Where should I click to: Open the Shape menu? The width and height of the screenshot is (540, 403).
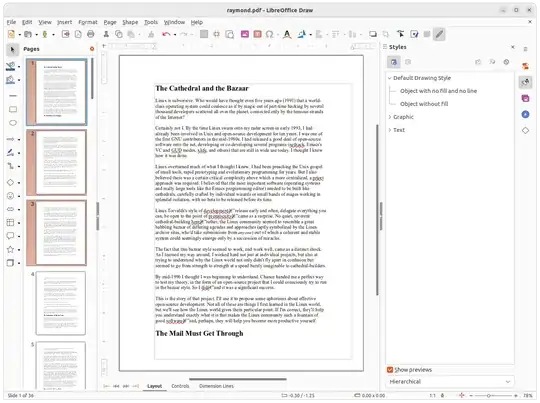click(x=130, y=22)
